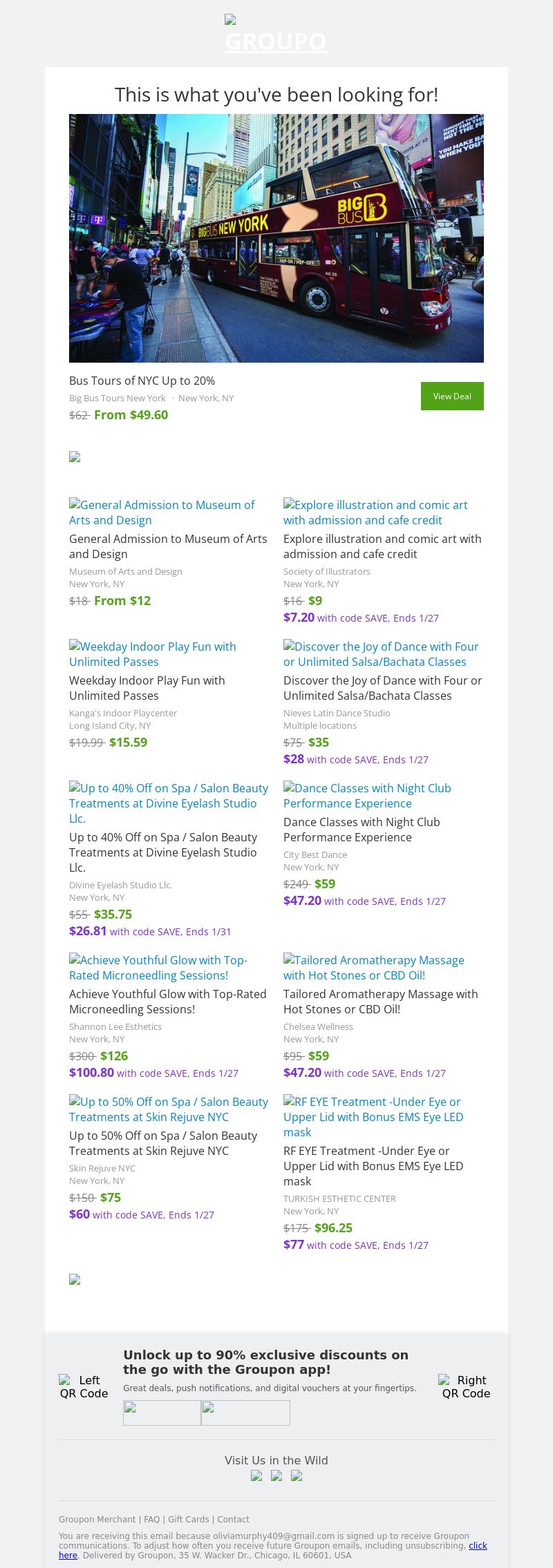Open the Tailored Aromatherapy Massage deal image link
Screen dimensions: 553x1568
(x=373, y=968)
